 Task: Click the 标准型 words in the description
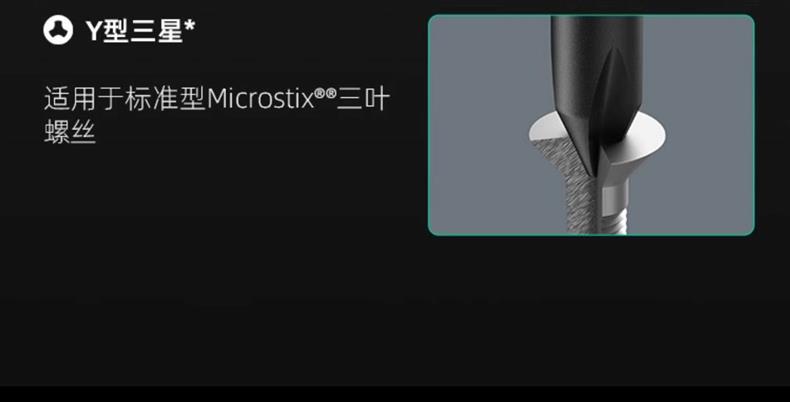(x=166, y=98)
